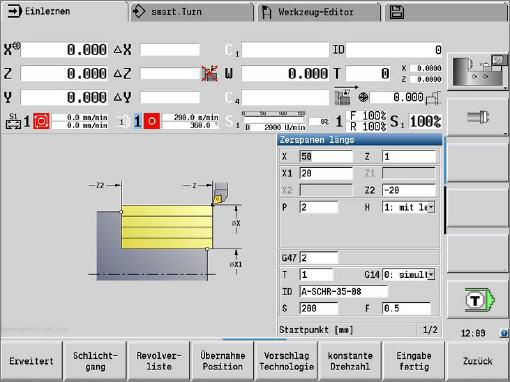The image size is (510, 382).
Task: Click the crossed-out red machine icon
Action: 209,73
